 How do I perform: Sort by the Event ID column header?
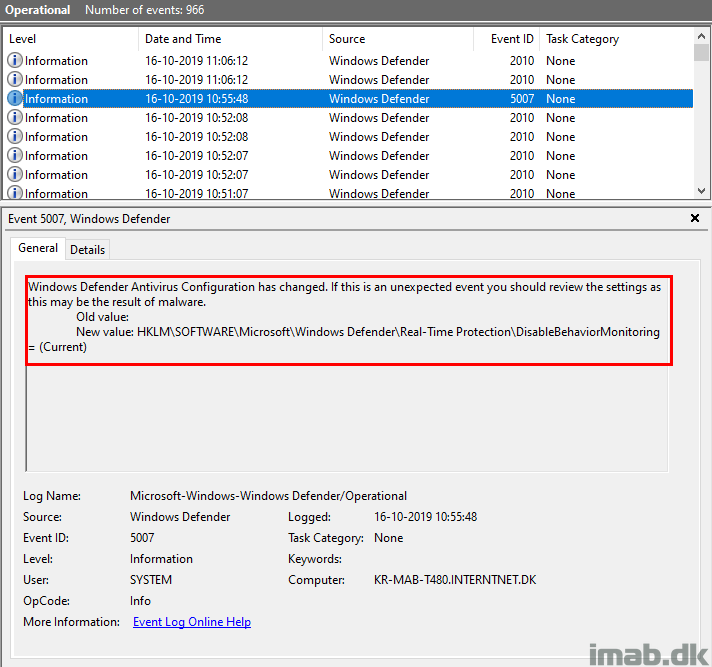(x=507, y=39)
